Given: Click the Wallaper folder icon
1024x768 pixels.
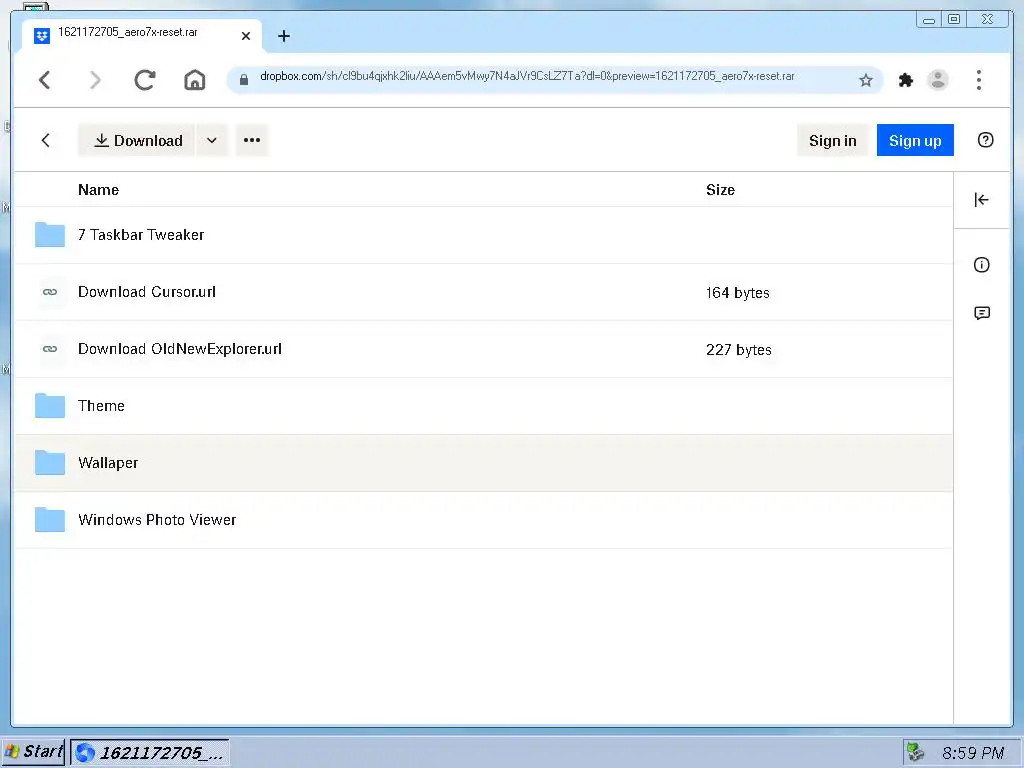Looking at the screenshot, I should 50,462.
